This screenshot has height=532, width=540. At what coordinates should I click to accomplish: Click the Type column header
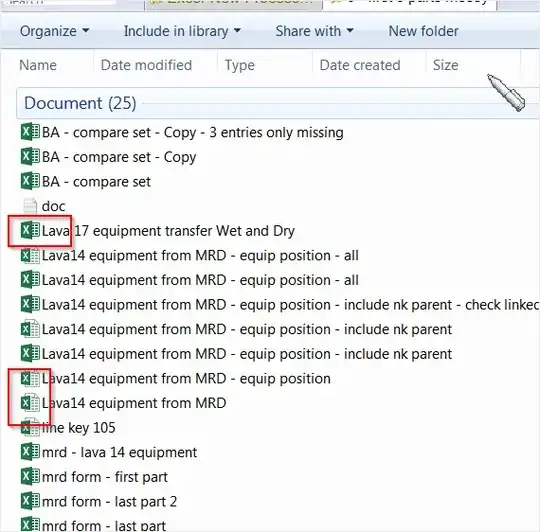pos(240,65)
